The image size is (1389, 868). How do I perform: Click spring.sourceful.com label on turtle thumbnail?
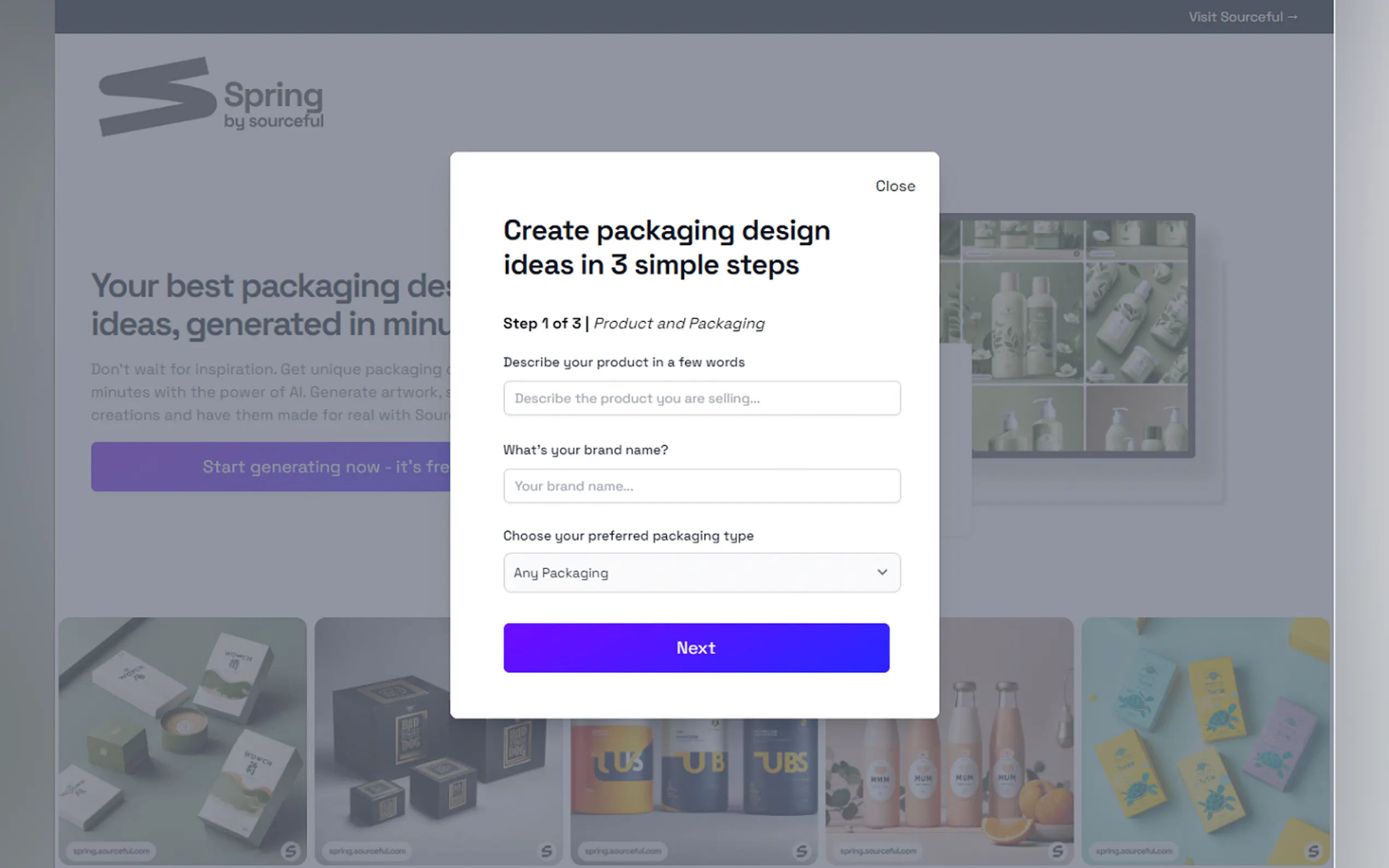pos(1134,851)
